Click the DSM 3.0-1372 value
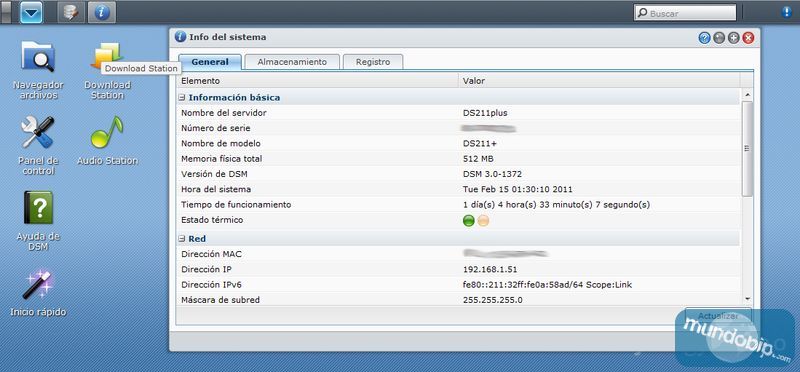800x372 pixels. click(492, 174)
